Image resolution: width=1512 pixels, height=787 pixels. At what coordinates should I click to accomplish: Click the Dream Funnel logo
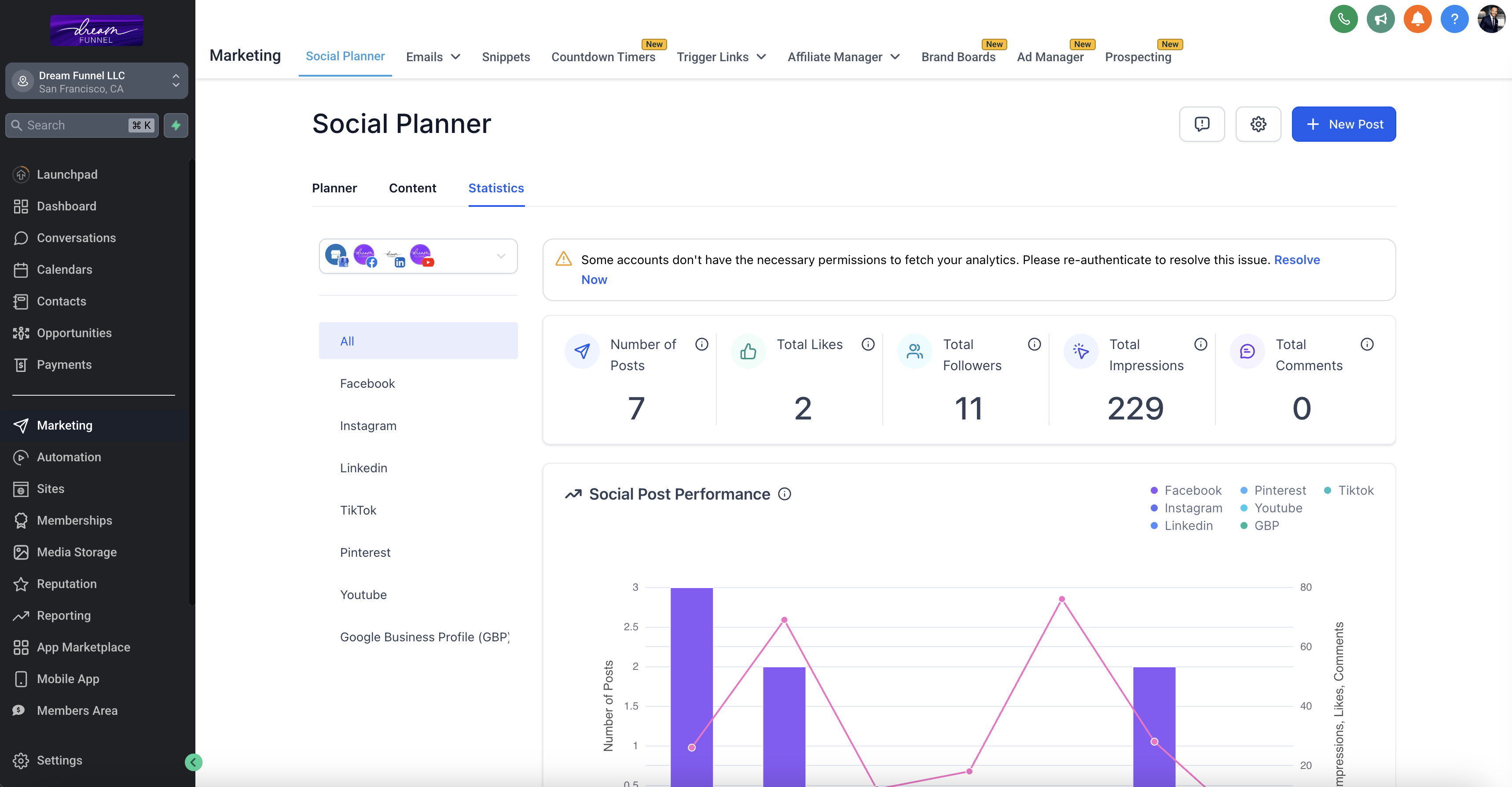tap(97, 30)
